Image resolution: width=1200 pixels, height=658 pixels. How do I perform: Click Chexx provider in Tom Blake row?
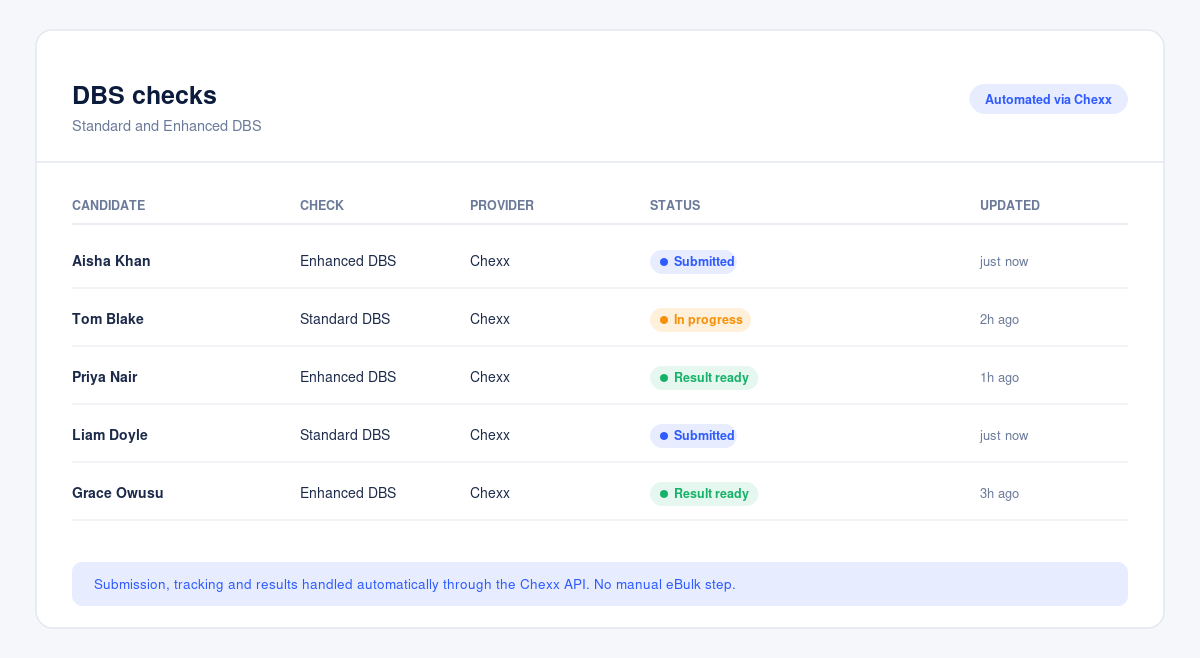pyautogui.click(x=490, y=319)
